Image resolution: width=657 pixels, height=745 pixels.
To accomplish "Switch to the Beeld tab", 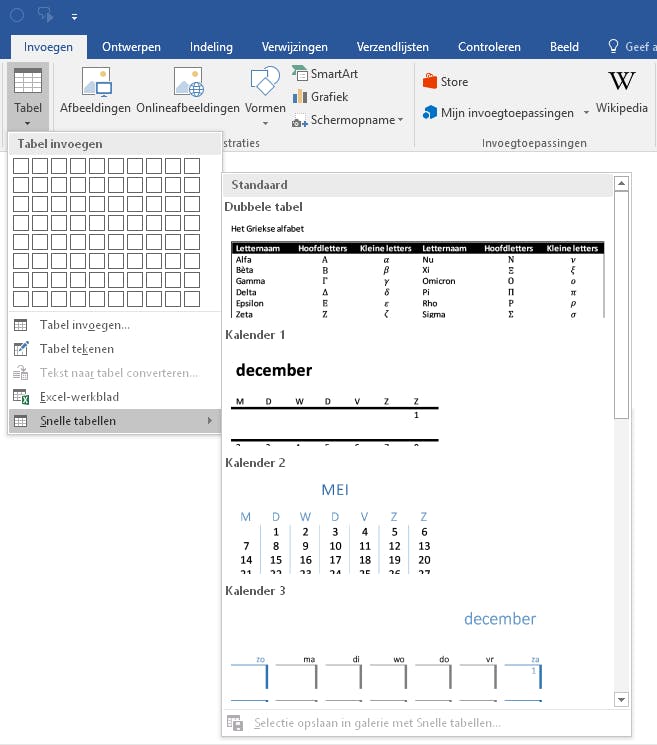I will [564, 47].
